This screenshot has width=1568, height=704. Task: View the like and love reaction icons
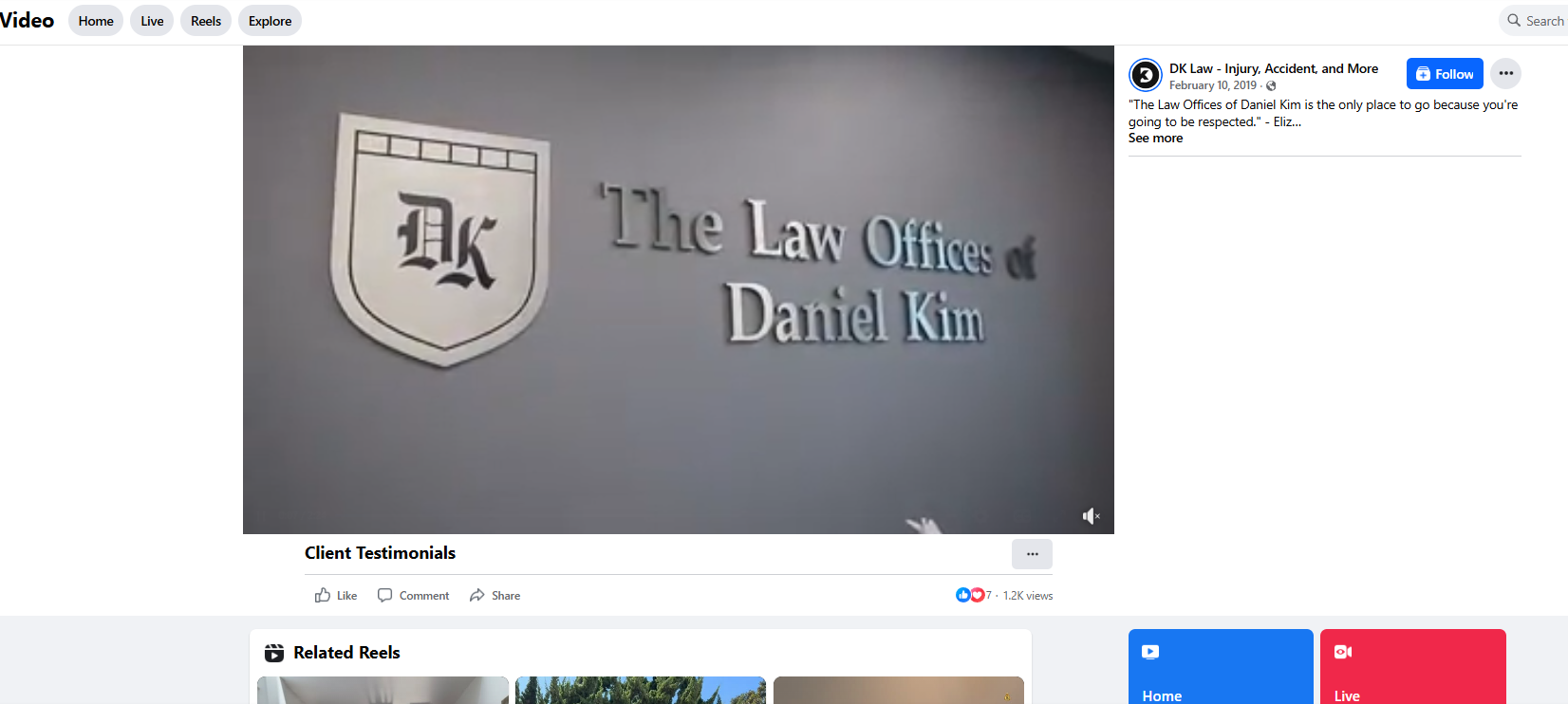(x=970, y=595)
